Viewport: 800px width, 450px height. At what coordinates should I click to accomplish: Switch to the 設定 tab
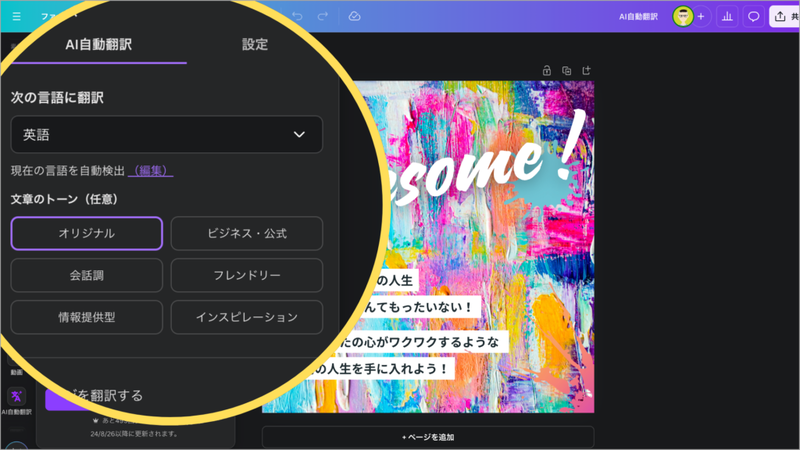[x=255, y=45]
